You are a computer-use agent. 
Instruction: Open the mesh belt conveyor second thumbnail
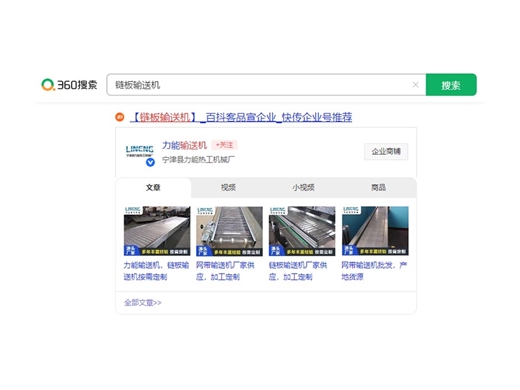(229, 231)
